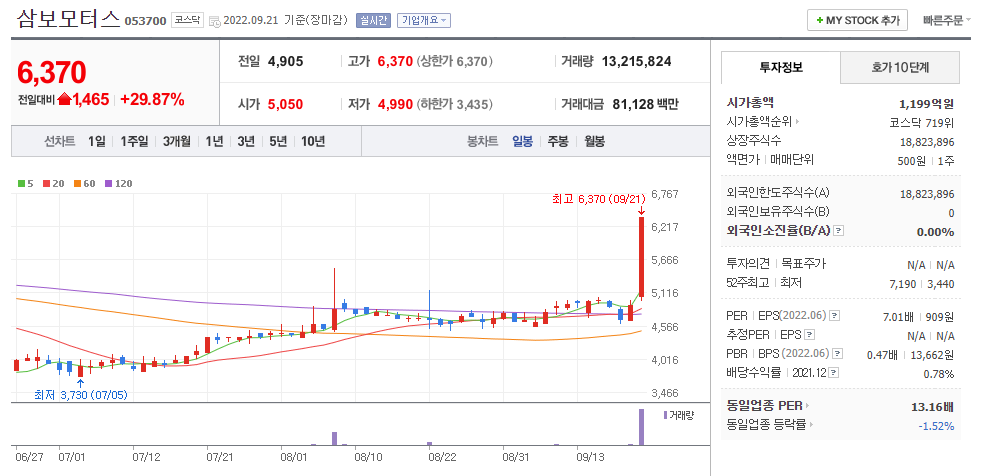
Task: Click the tall 09/21 volume bar
Action: point(641,427)
